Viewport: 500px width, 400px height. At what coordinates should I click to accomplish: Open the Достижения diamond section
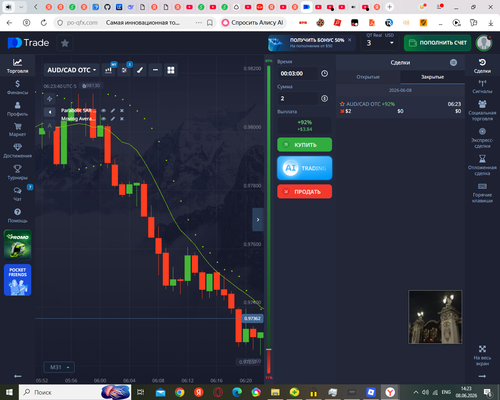[x=17, y=151]
